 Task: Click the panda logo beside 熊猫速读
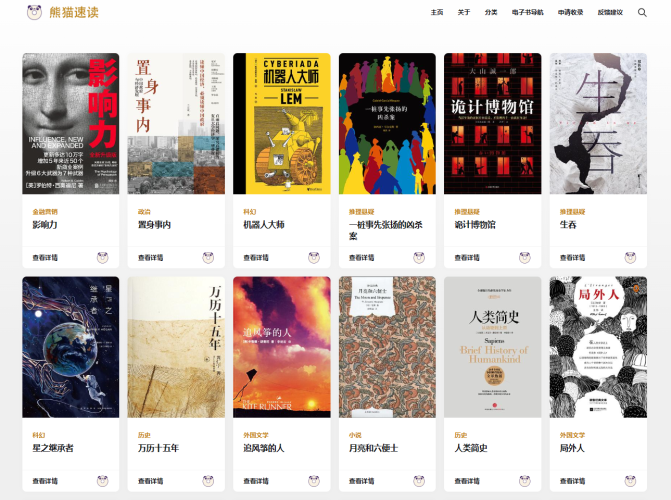34,12
